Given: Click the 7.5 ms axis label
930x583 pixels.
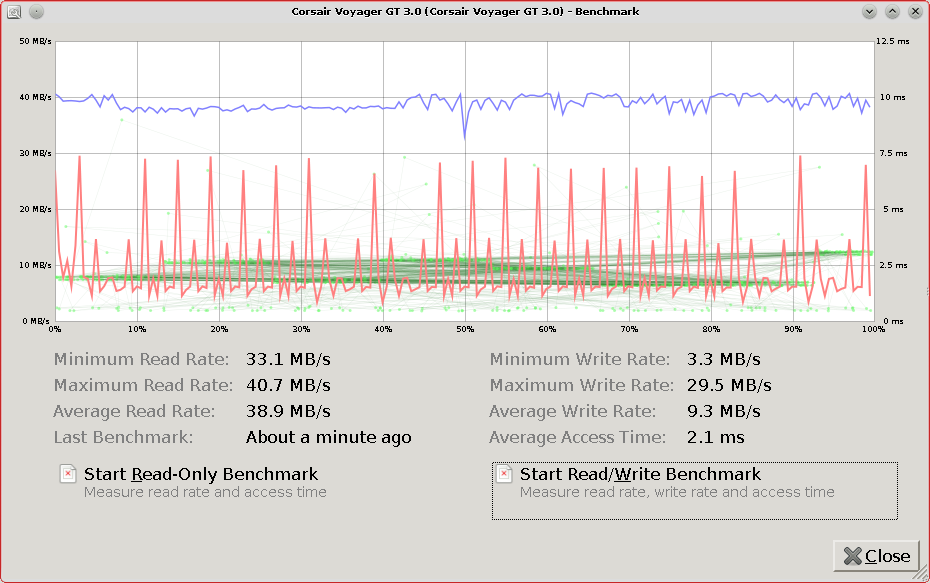Looking at the screenshot, I should pyautogui.click(x=894, y=153).
